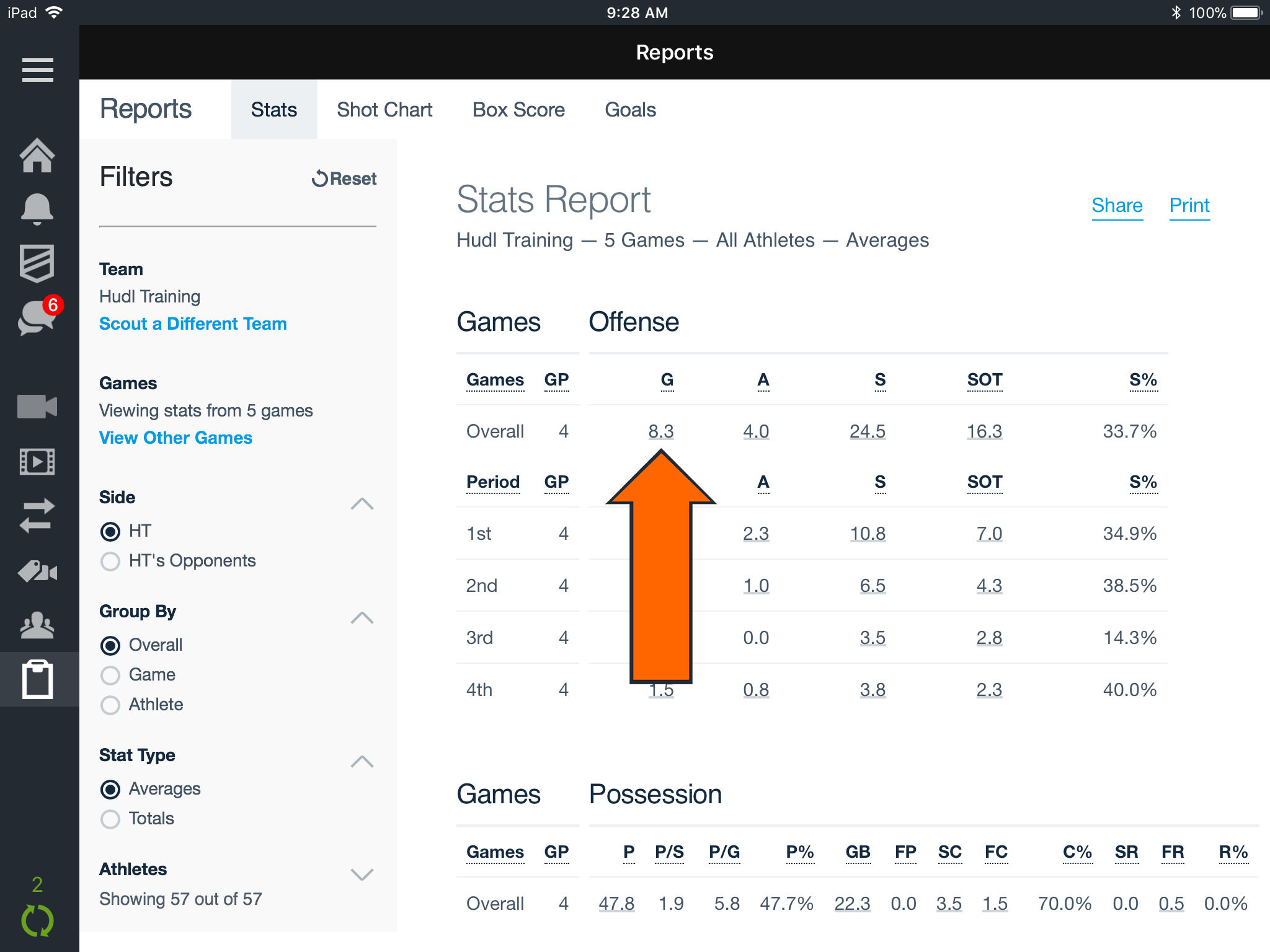Switch to the Shot Chart tab
This screenshot has width=1270, height=952.
coord(384,109)
